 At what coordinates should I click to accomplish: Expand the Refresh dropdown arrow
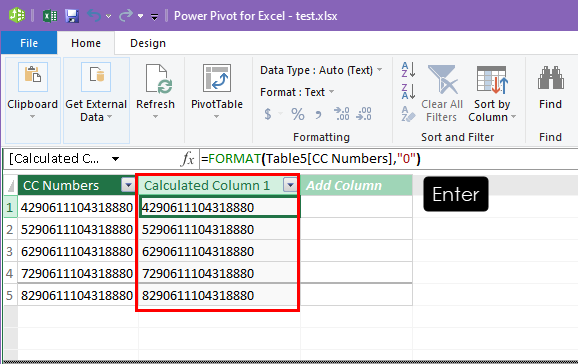point(155,117)
